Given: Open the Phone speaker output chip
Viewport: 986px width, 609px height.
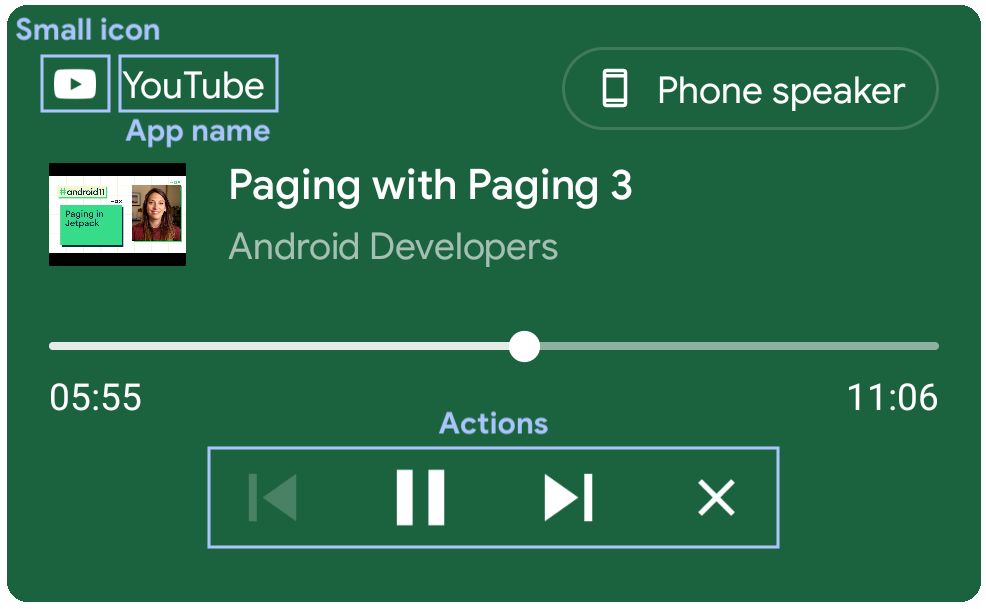Looking at the screenshot, I should (x=750, y=90).
